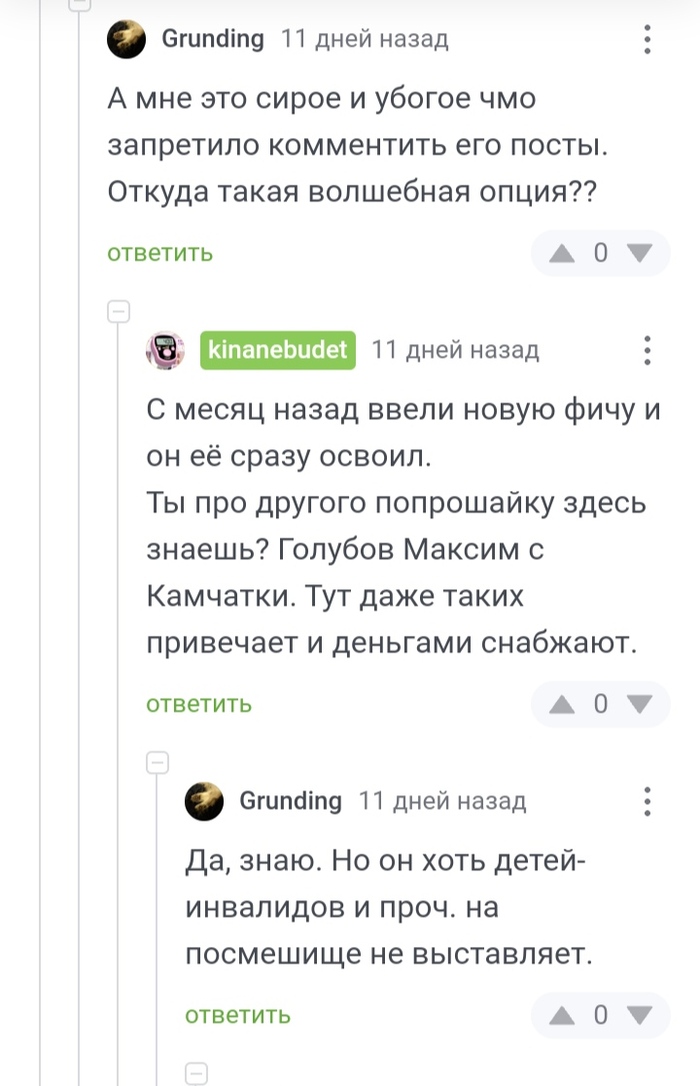
Task: Collapse the kinanebudet reply thread
Action: [x=119, y=312]
